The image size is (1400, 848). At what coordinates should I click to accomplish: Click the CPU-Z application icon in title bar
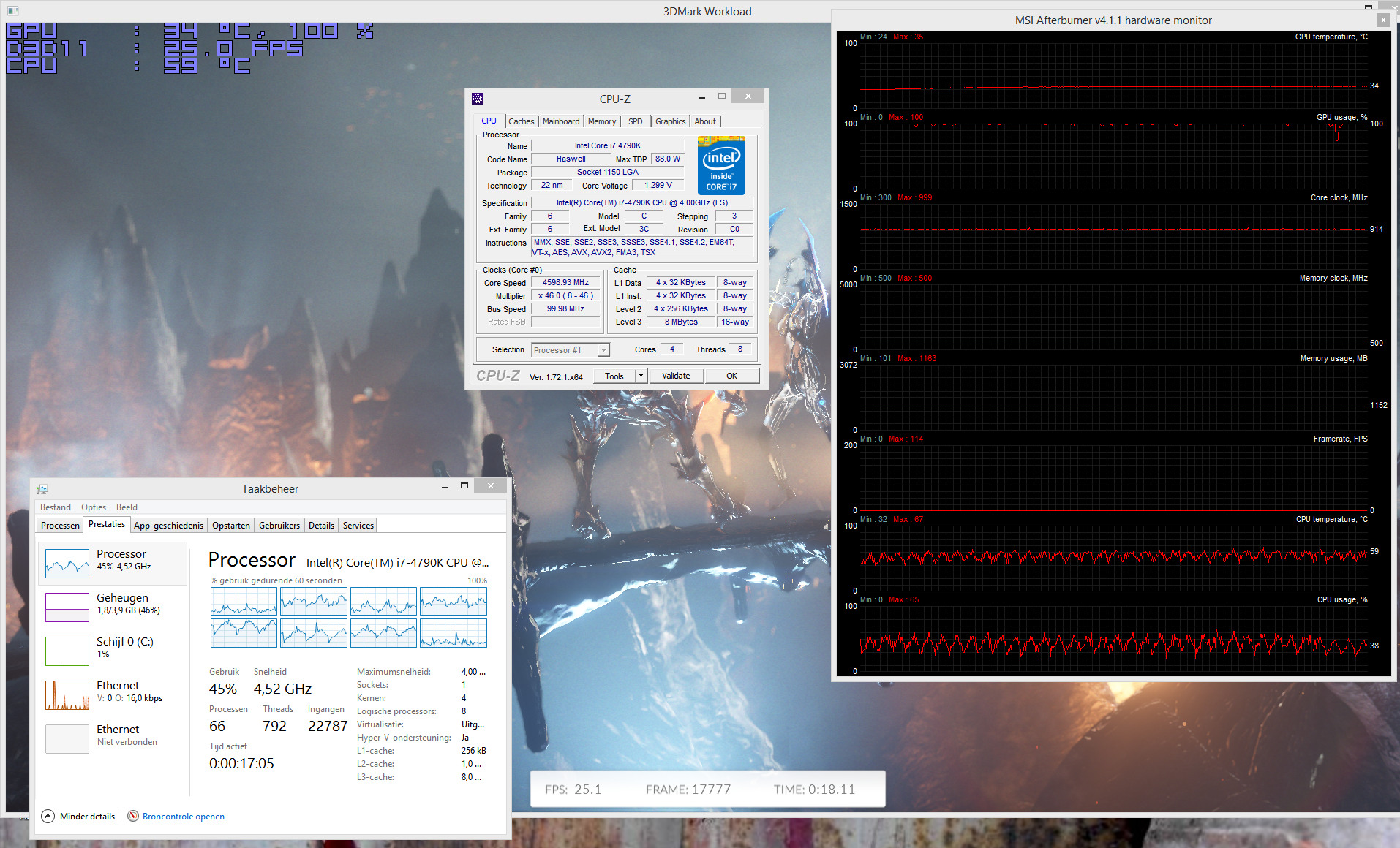(x=478, y=99)
